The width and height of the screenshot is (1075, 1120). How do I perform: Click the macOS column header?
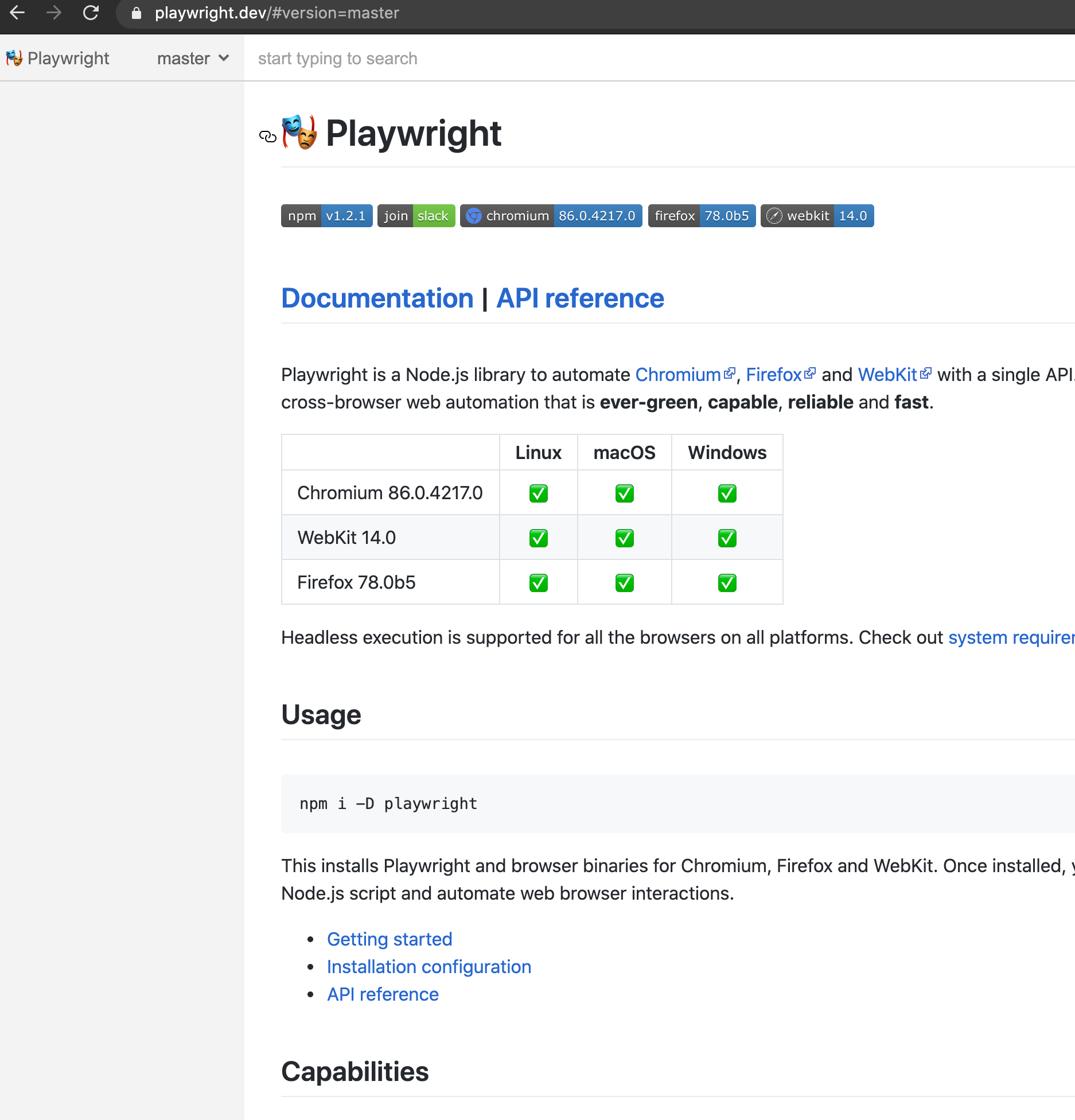(x=624, y=452)
